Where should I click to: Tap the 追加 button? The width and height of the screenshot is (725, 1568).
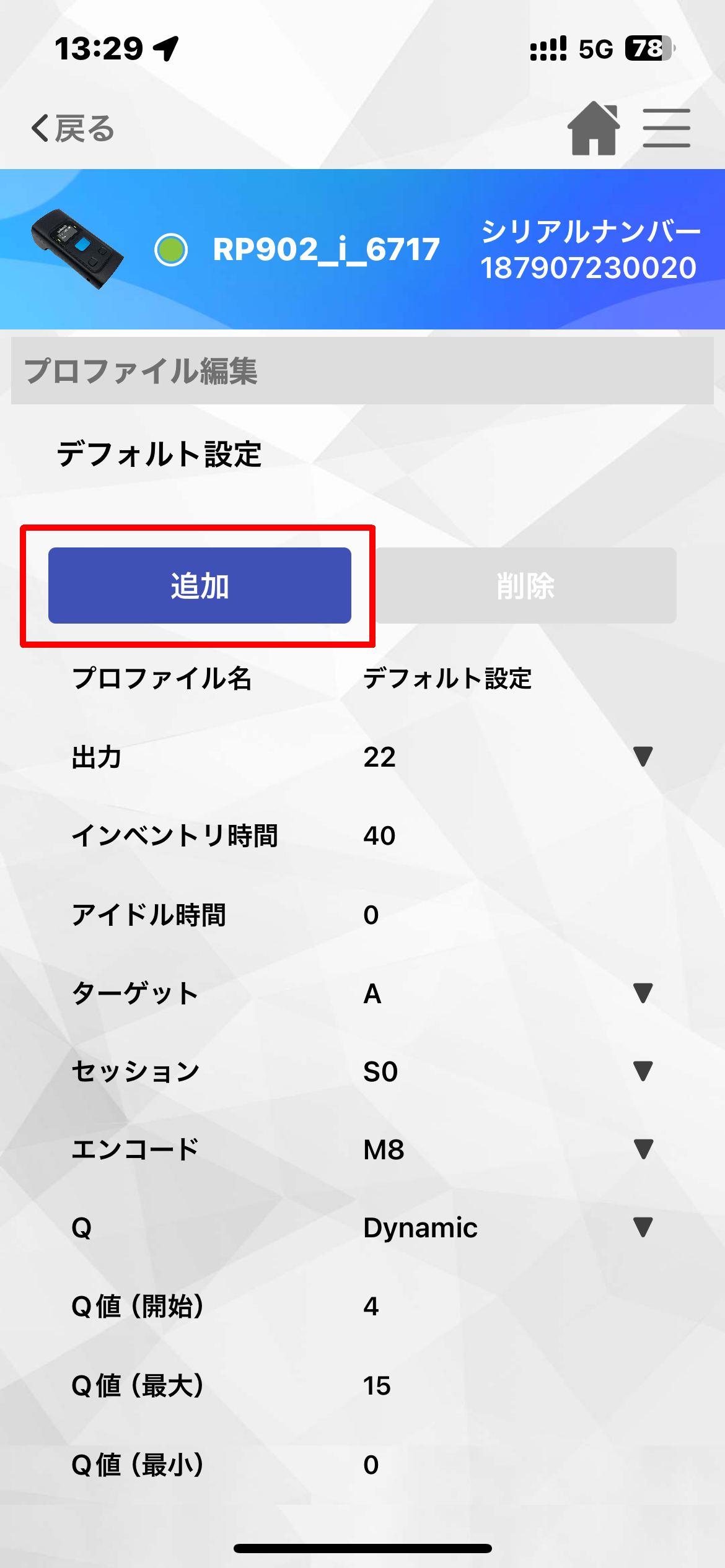tap(200, 585)
